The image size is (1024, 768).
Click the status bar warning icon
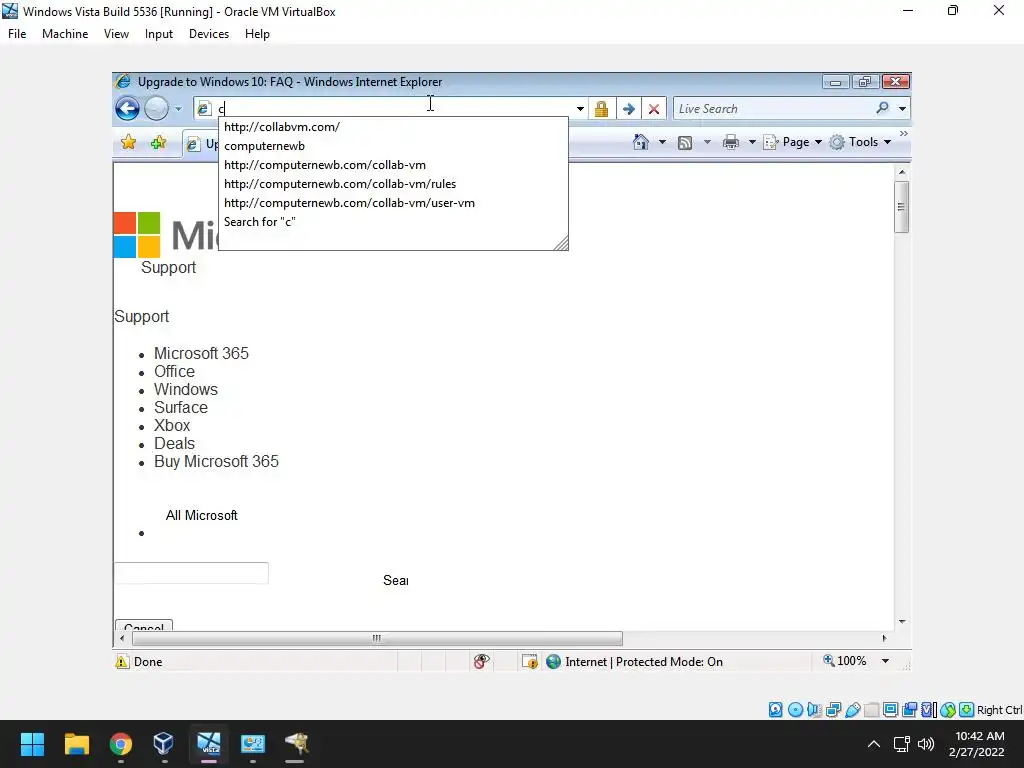[x=122, y=662]
